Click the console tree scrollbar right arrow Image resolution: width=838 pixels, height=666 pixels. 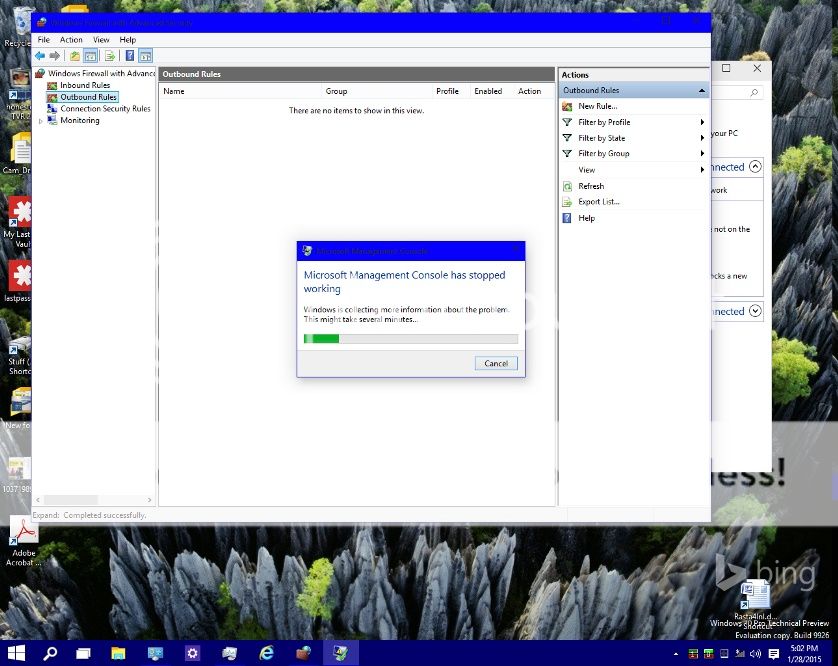150,500
